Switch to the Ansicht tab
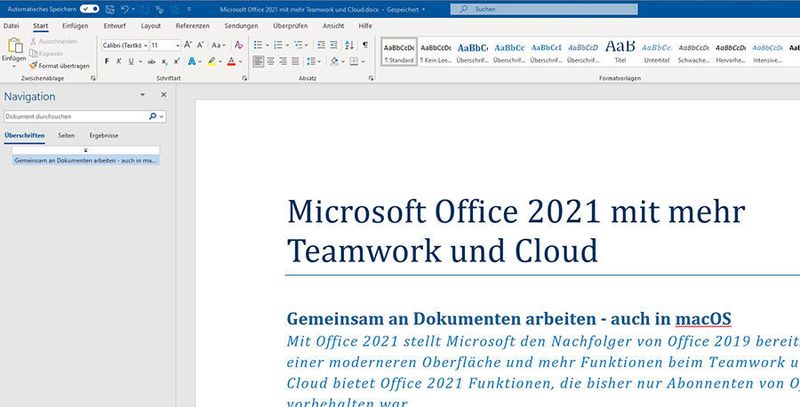 [333, 26]
